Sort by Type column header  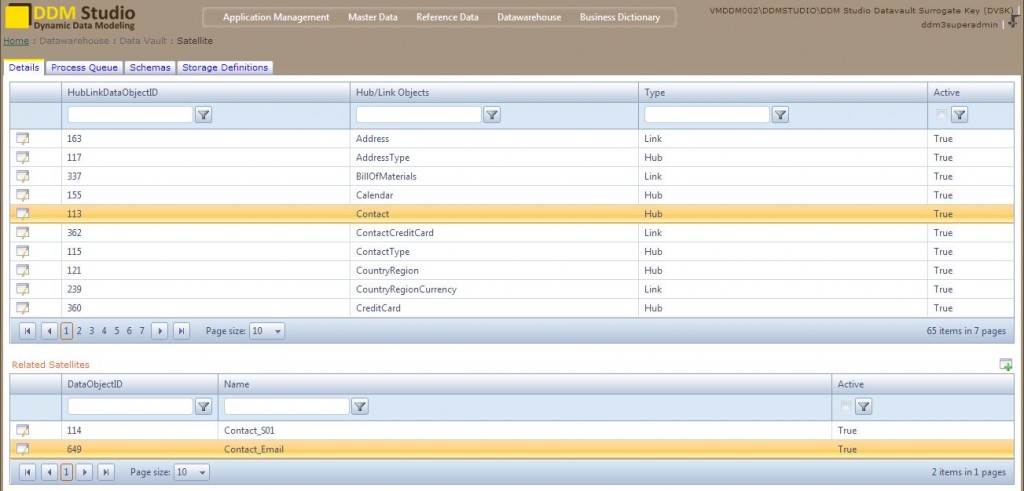point(654,93)
